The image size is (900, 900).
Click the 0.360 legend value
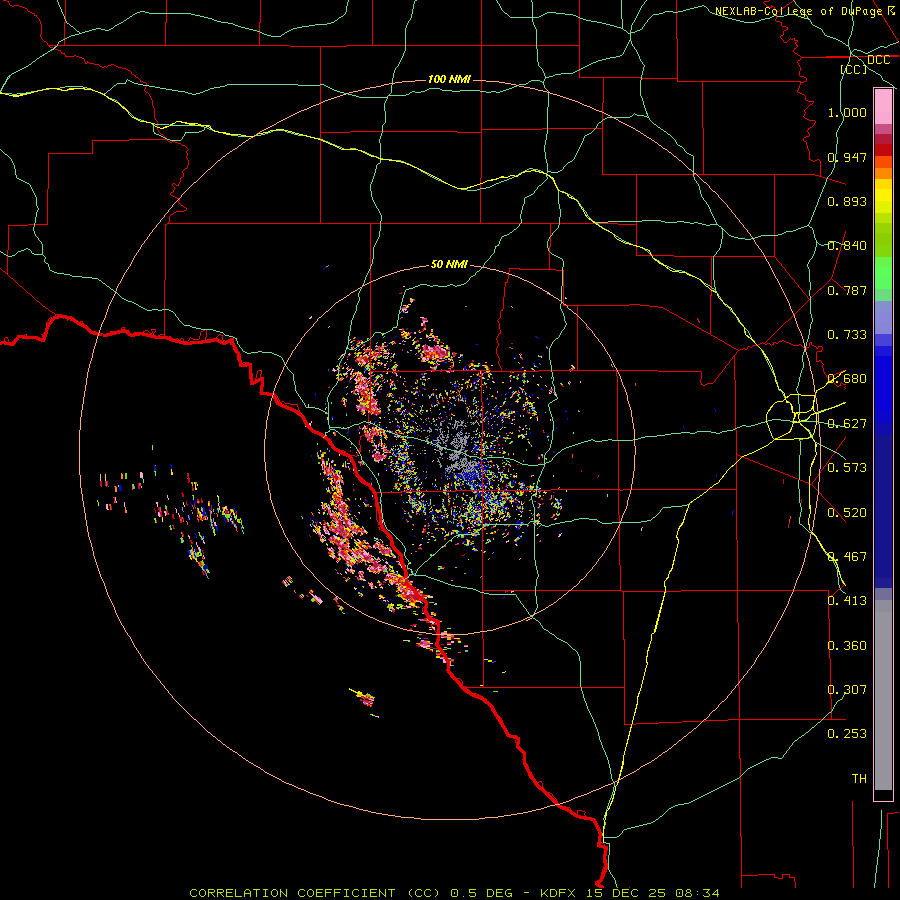pyautogui.click(x=847, y=646)
